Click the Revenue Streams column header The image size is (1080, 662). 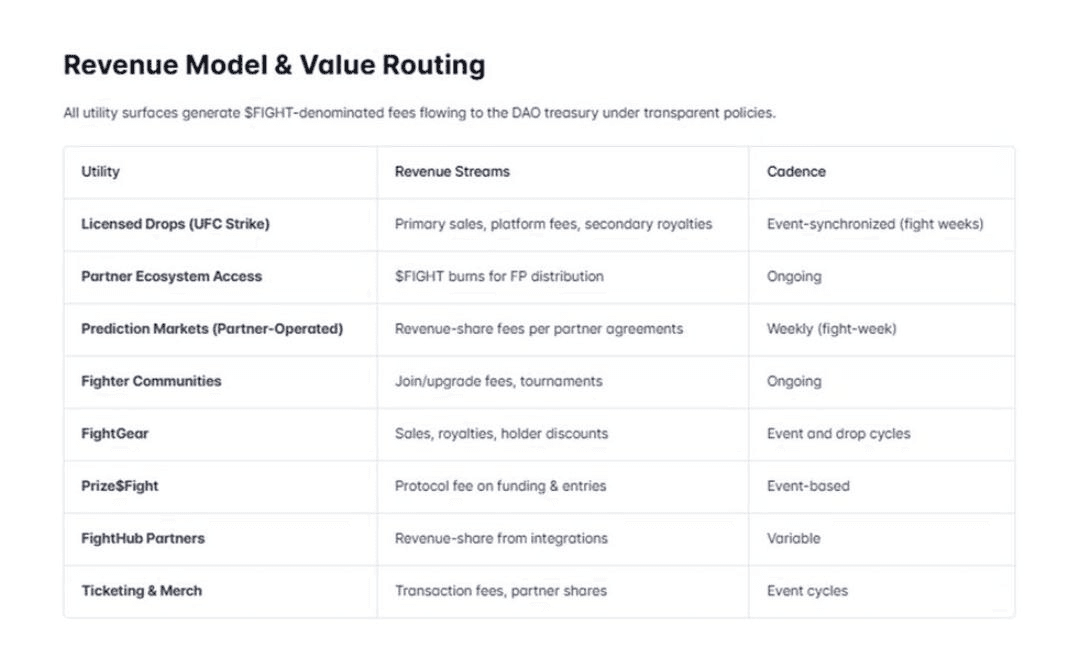click(452, 172)
